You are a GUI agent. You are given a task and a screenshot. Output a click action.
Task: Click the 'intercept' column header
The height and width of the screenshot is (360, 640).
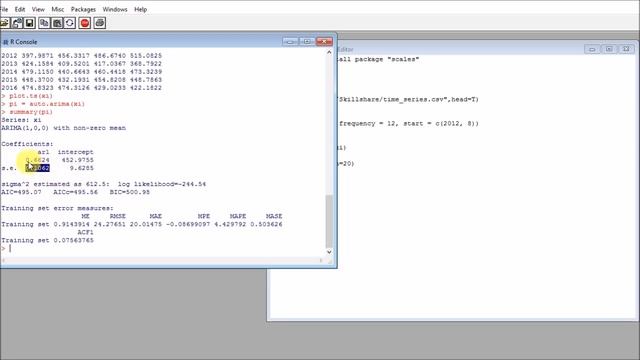point(76,152)
